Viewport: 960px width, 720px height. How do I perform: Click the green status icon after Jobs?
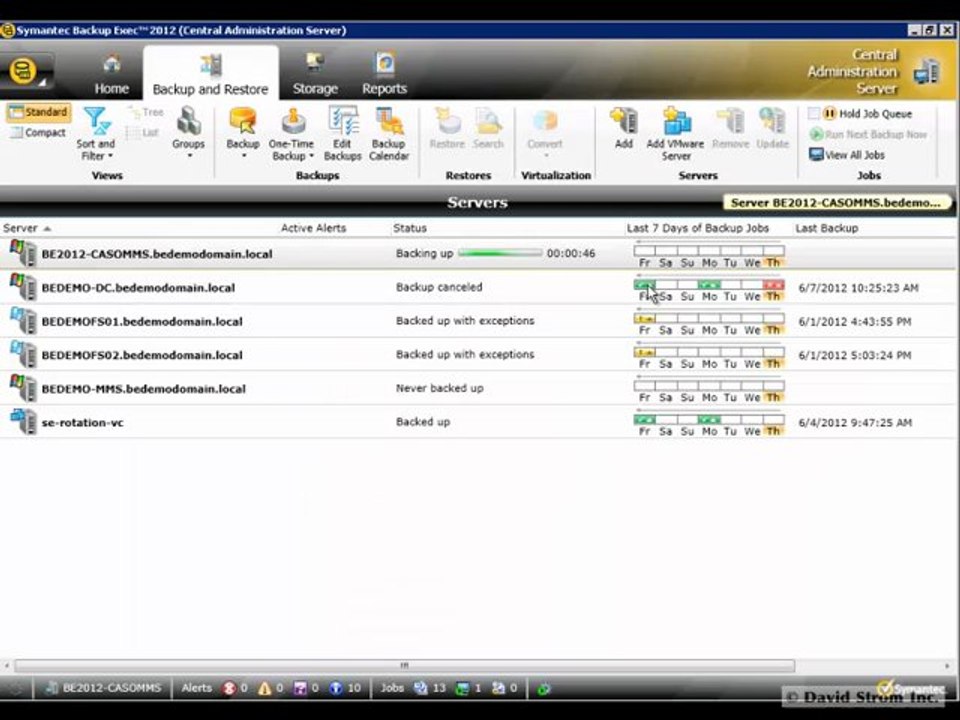[x=543, y=689]
